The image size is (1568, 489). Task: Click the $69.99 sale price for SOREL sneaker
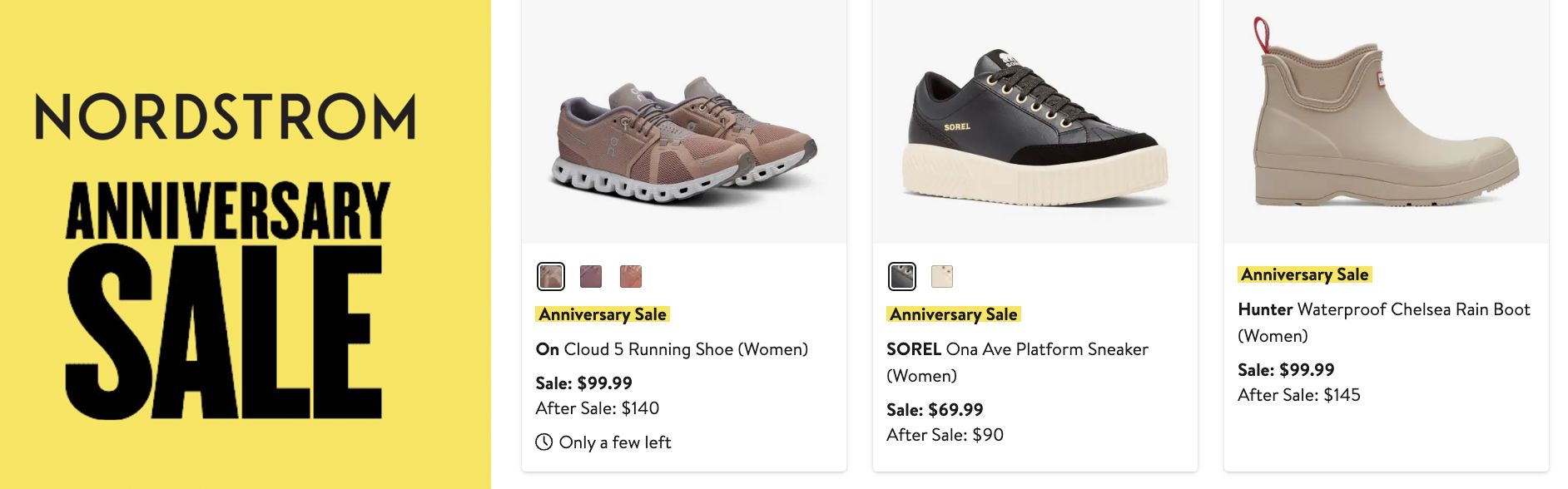(955, 410)
